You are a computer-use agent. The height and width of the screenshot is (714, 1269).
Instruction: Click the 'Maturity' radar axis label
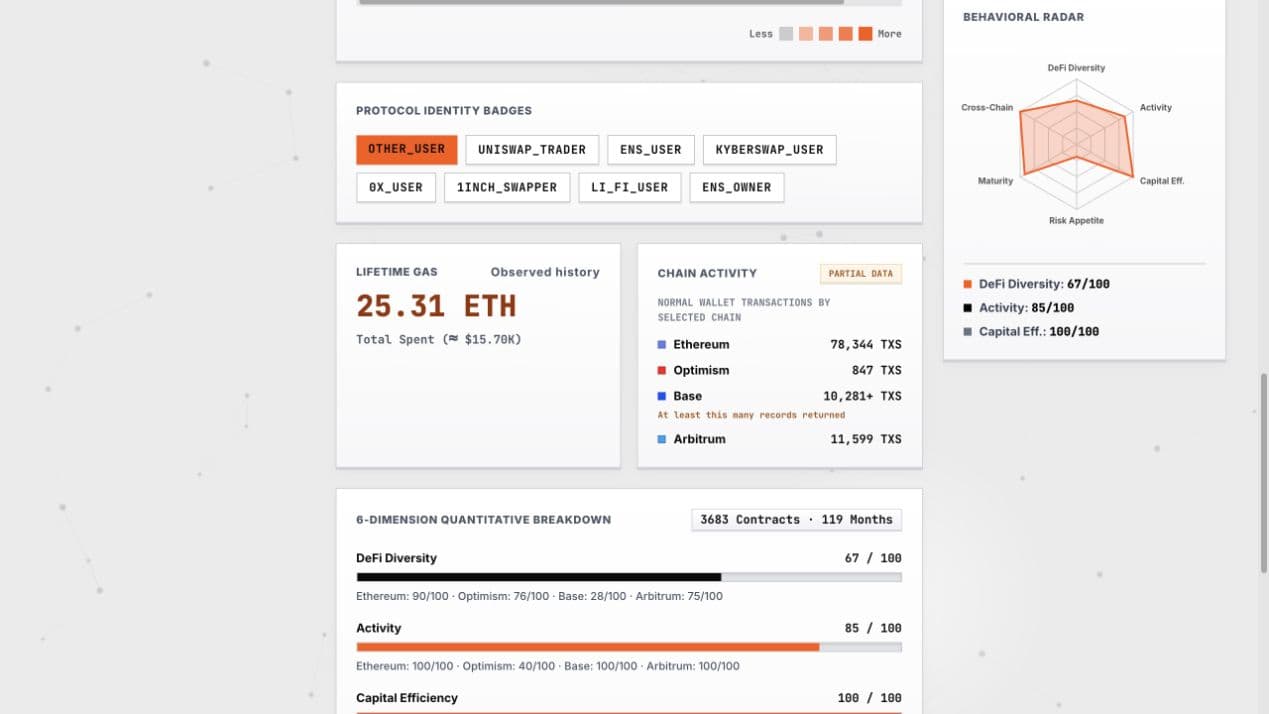[995, 181]
